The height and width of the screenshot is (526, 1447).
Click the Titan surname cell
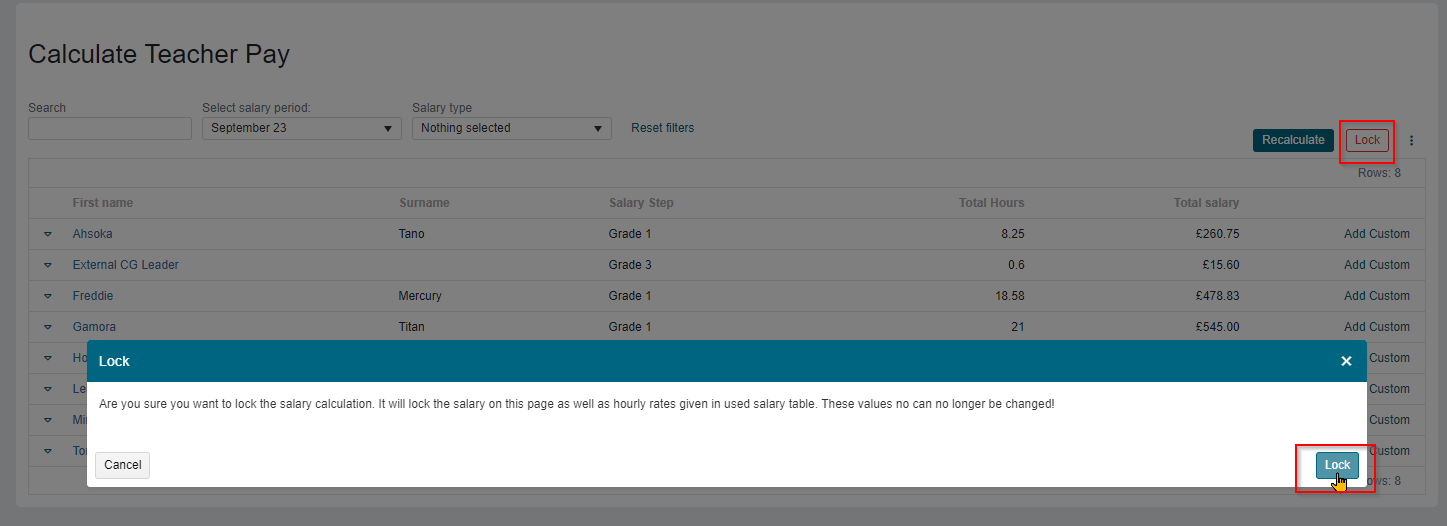coord(411,327)
